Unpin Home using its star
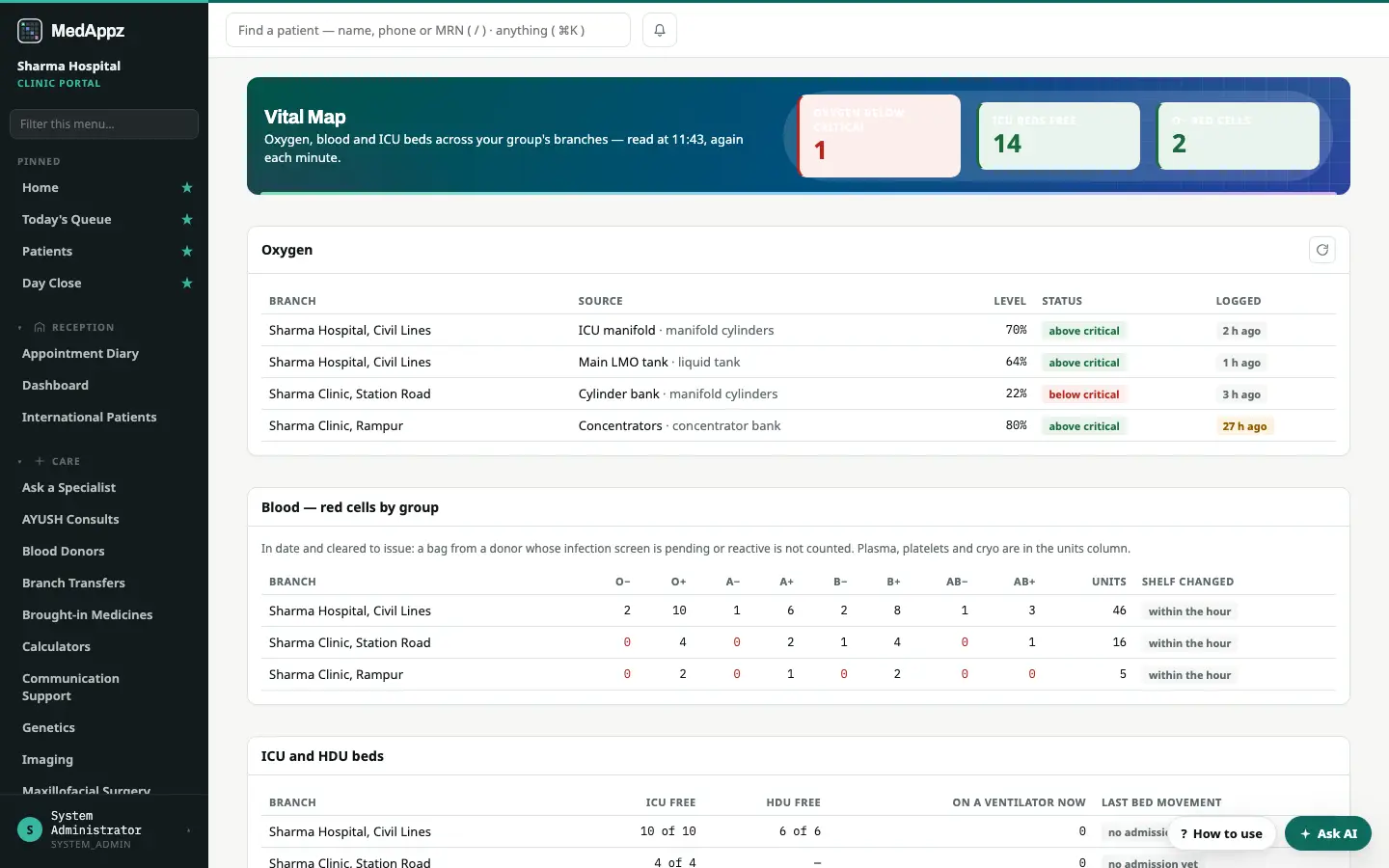The width and height of the screenshot is (1389, 868). click(187, 187)
